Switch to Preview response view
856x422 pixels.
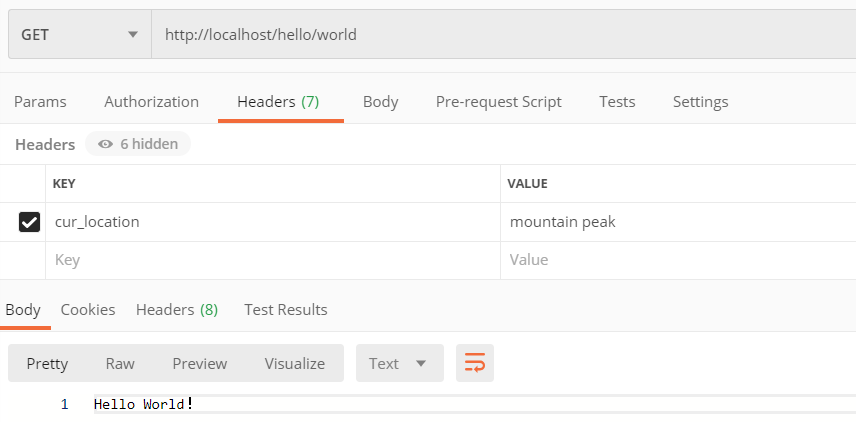click(200, 363)
